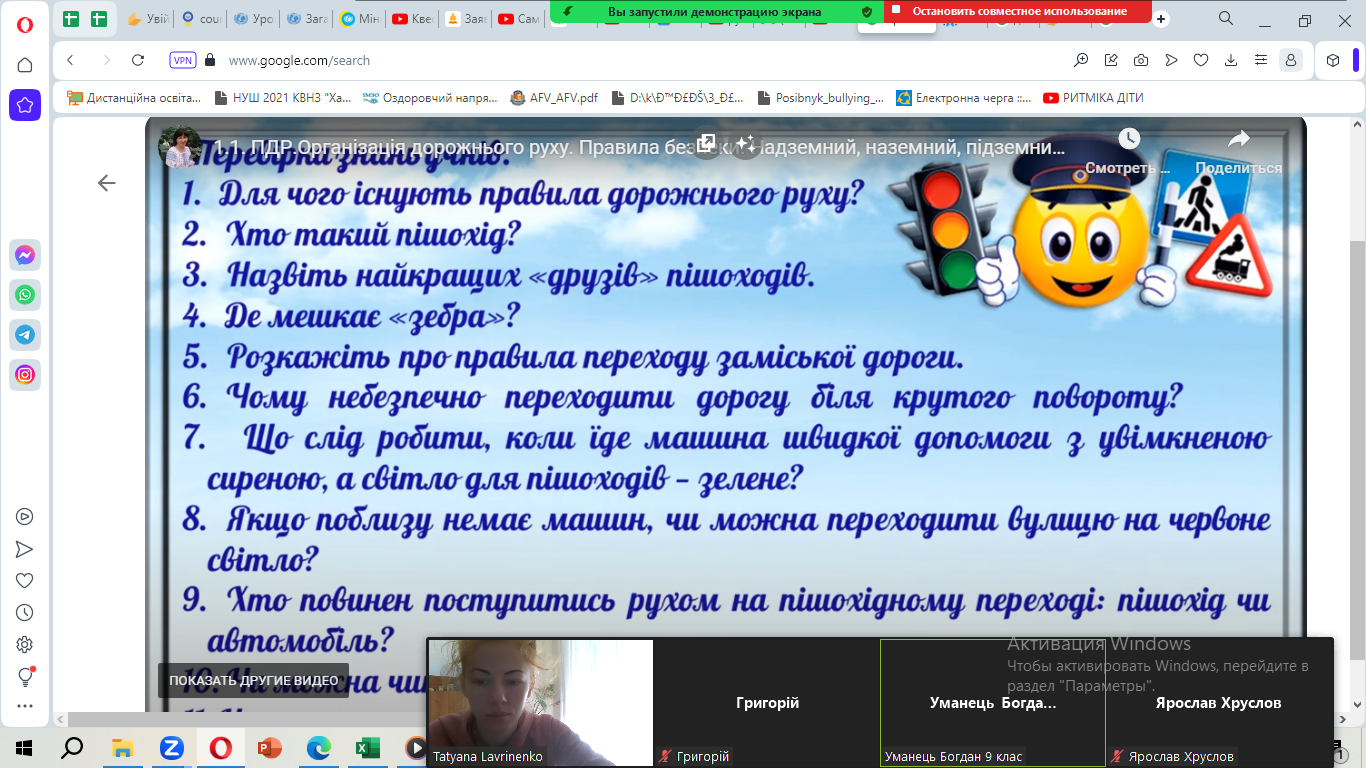Viewport: 1366px width, 768px height.
Task: Open the Downloads toolbar icon
Action: 1231,60
